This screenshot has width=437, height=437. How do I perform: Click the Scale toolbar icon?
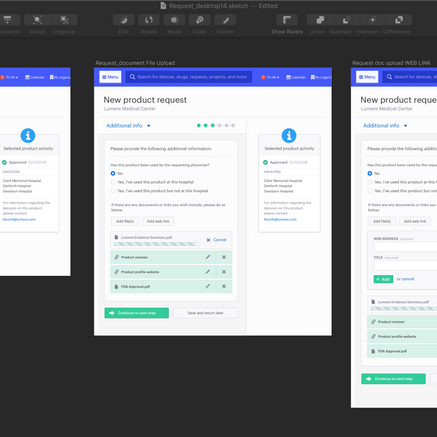pyautogui.click(x=200, y=20)
